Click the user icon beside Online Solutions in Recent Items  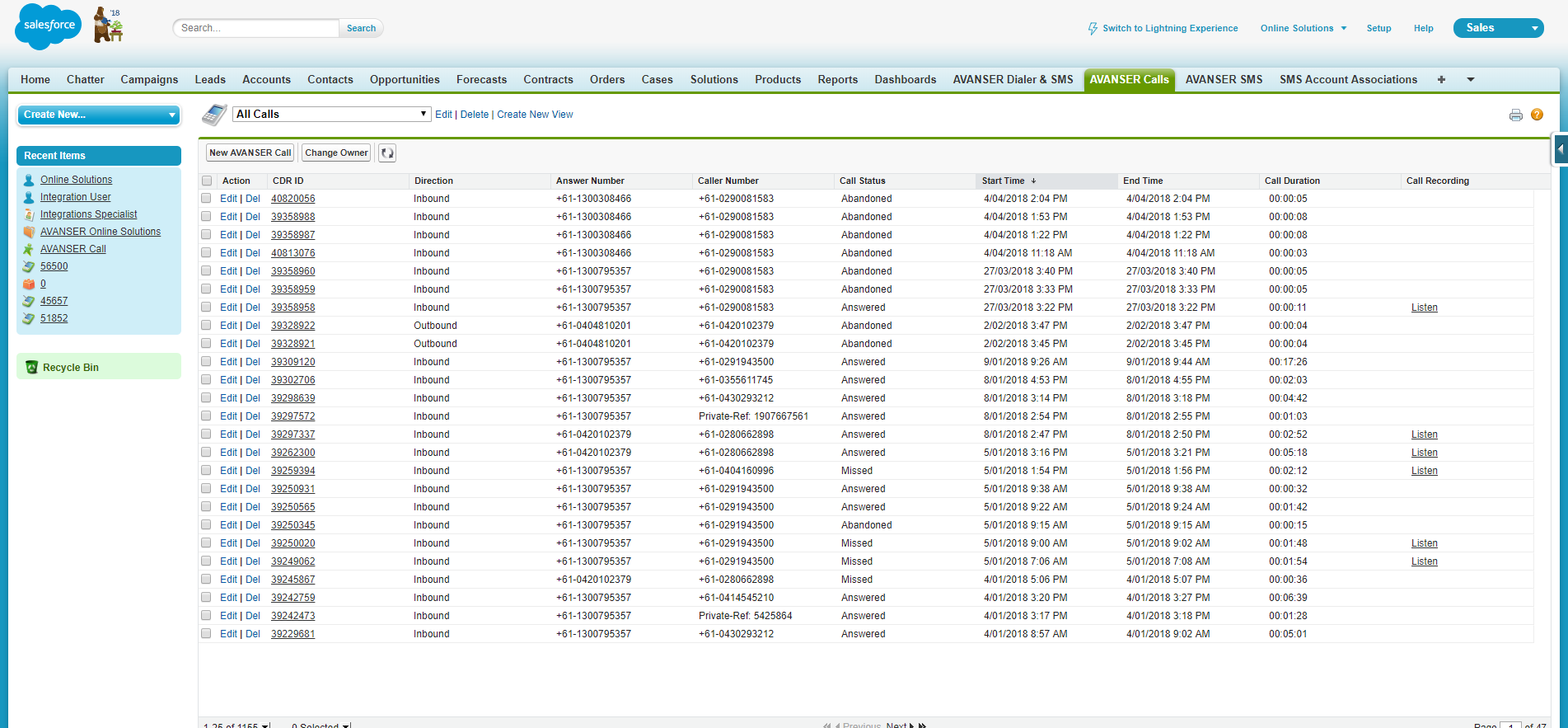[29, 180]
